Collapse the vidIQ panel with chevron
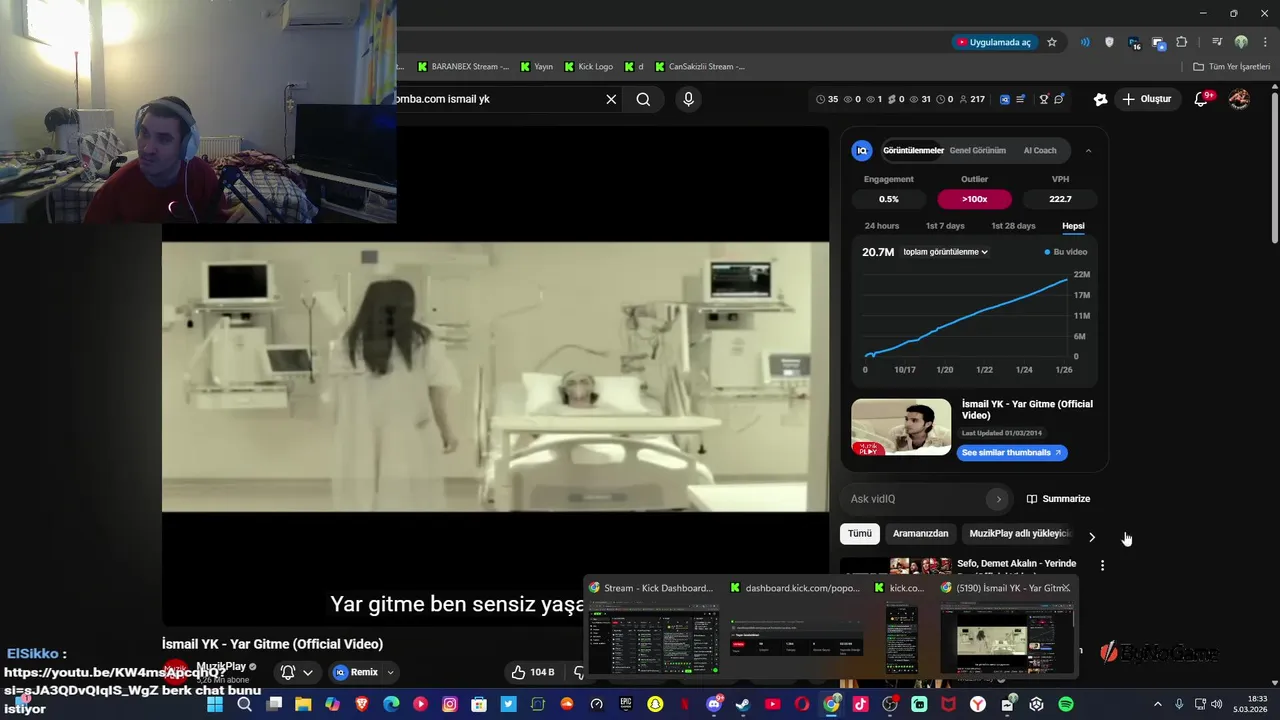 click(1088, 150)
